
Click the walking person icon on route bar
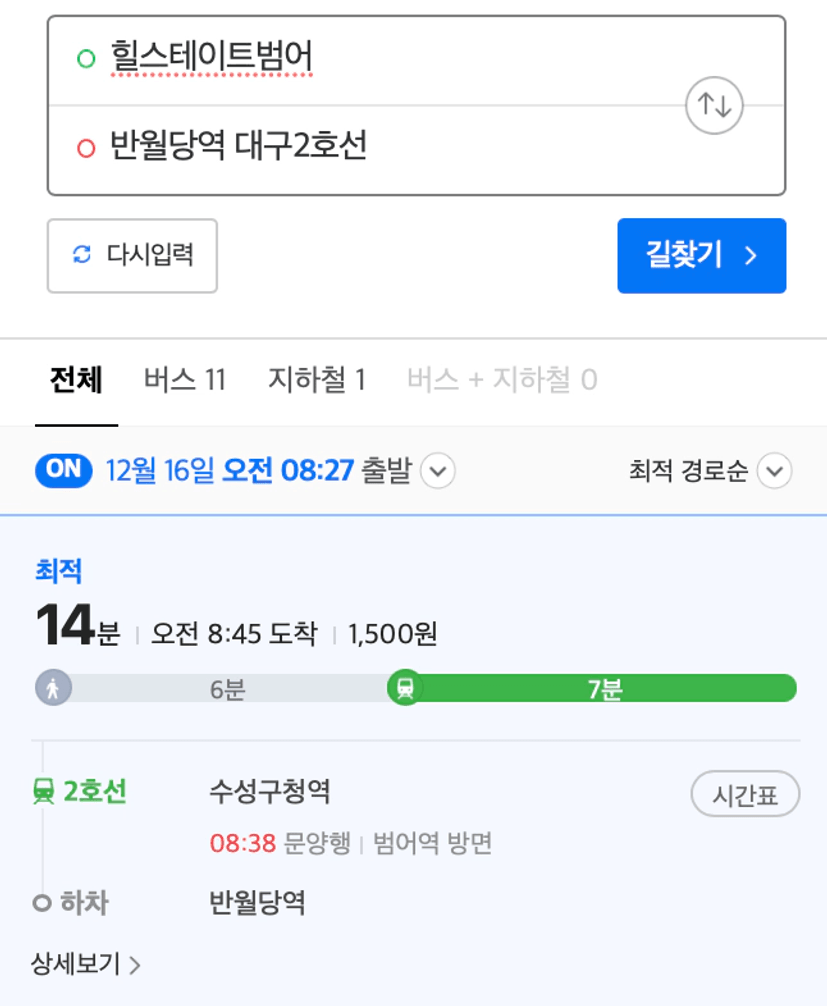53,689
